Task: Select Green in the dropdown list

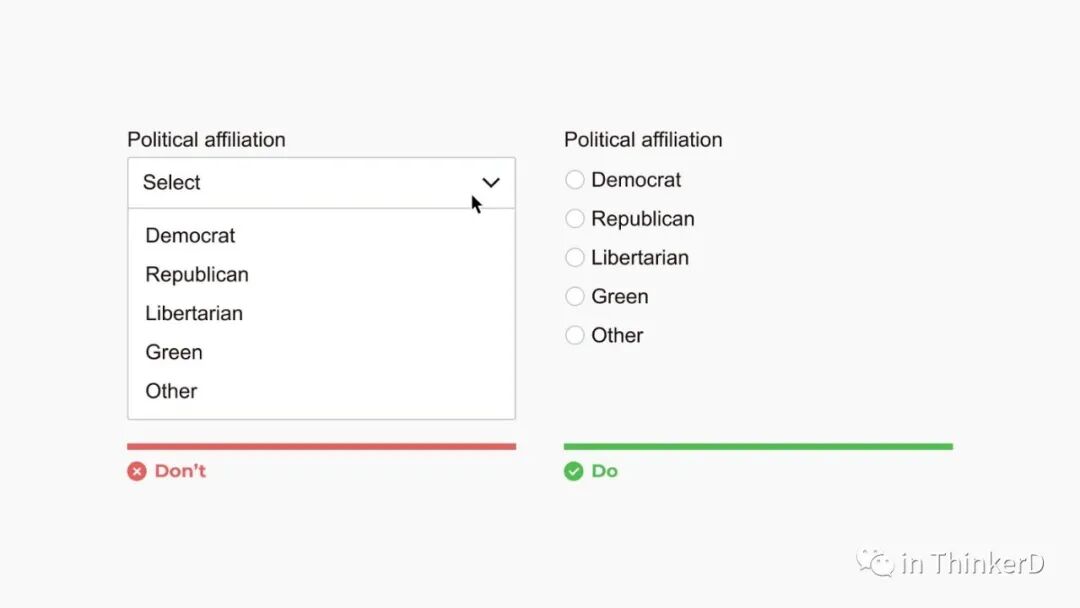Action: [x=174, y=353]
